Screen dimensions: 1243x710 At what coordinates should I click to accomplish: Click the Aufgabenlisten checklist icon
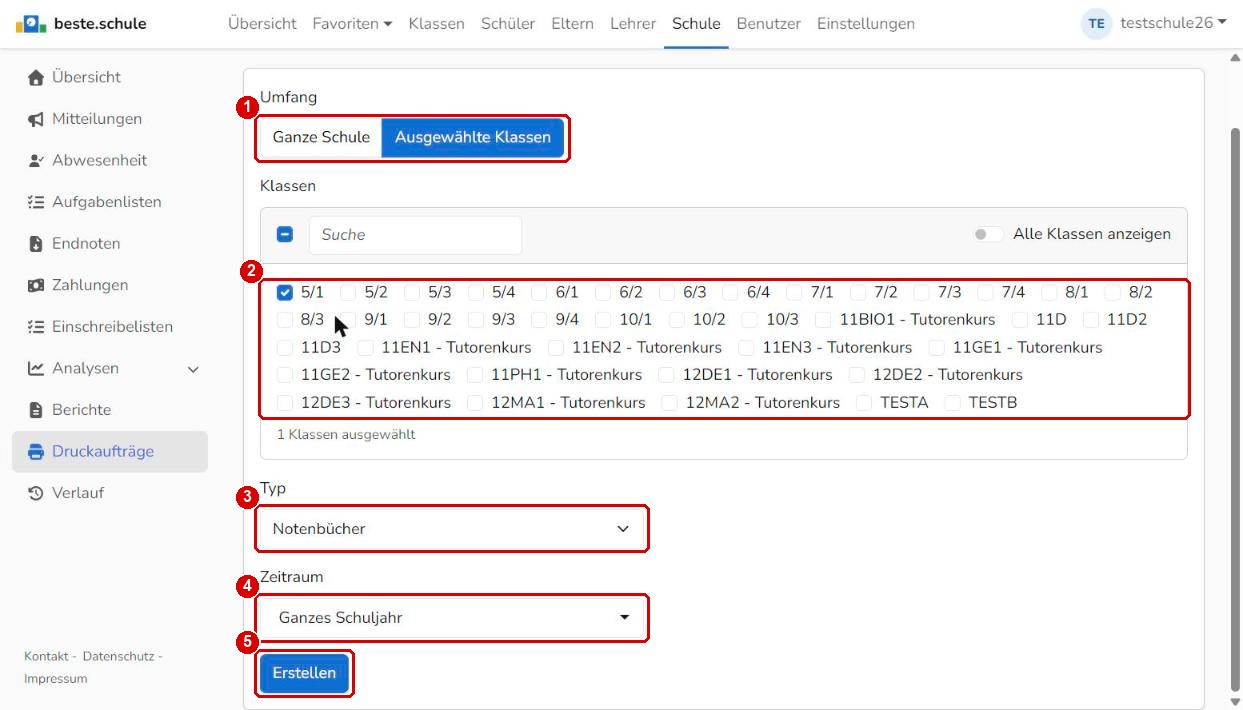pos(36,202)
